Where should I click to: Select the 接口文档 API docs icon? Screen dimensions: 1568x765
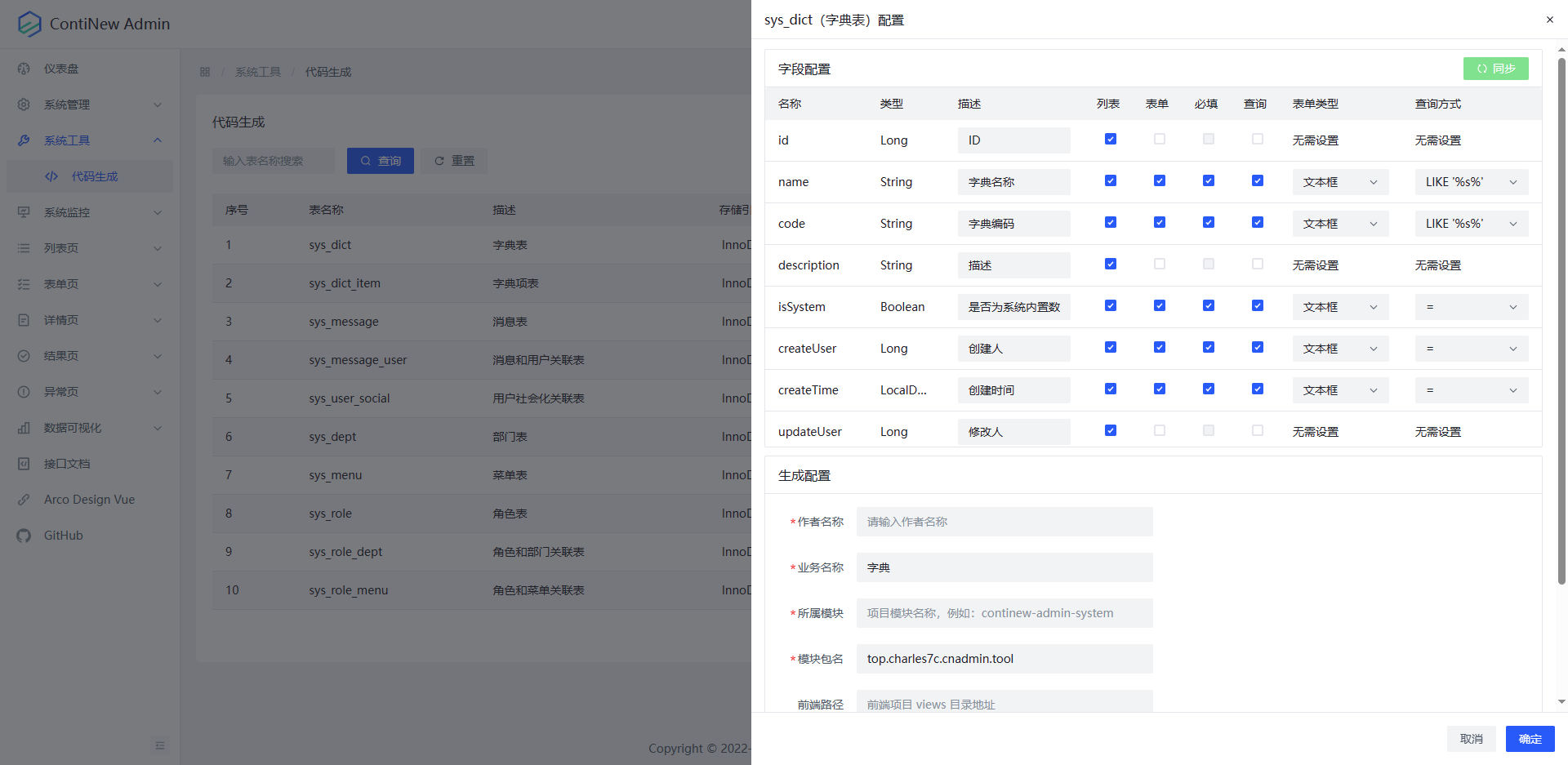(24, 464)
